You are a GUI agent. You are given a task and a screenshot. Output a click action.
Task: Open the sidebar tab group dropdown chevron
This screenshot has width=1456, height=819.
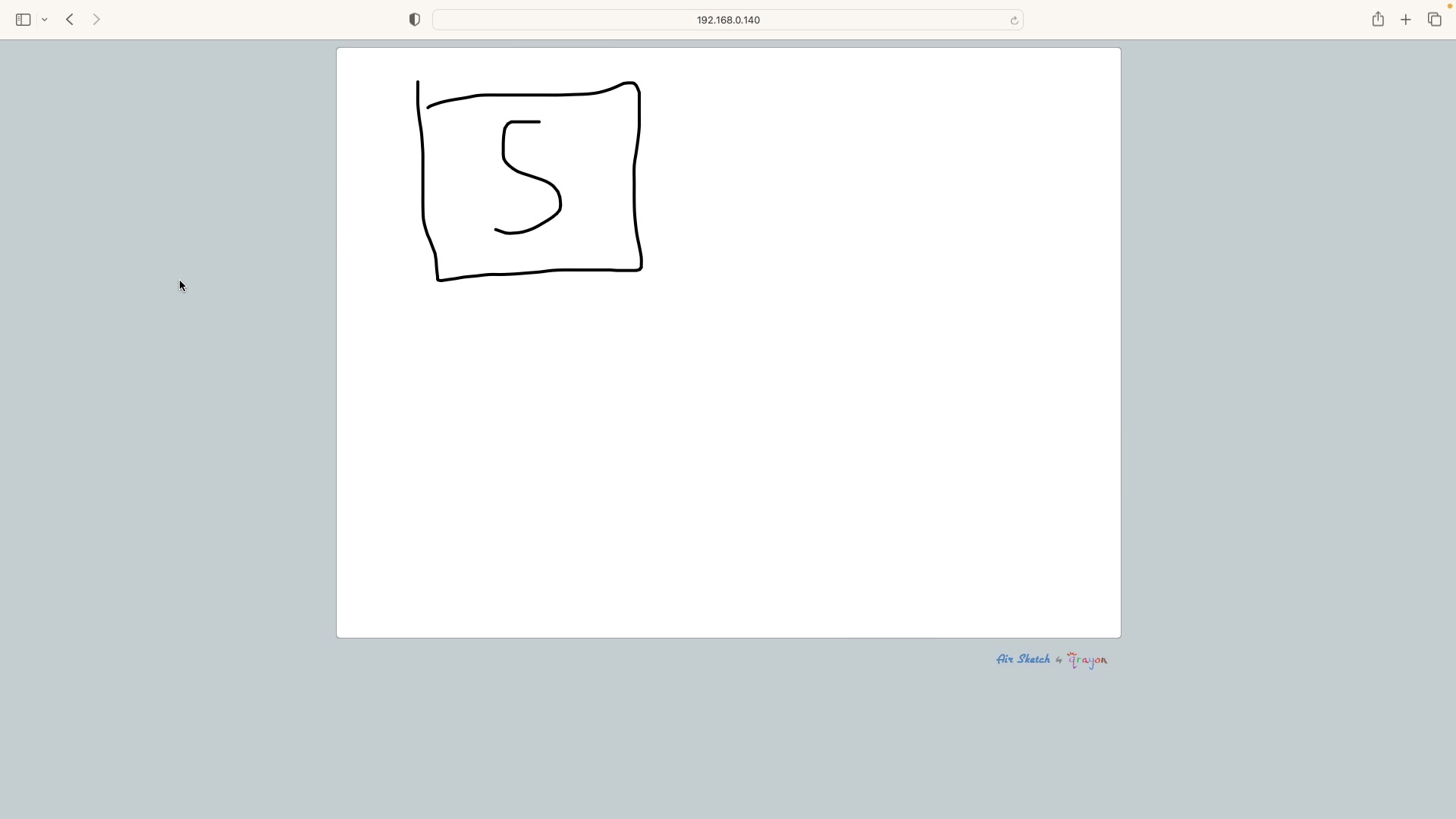(x=45, y=20)
